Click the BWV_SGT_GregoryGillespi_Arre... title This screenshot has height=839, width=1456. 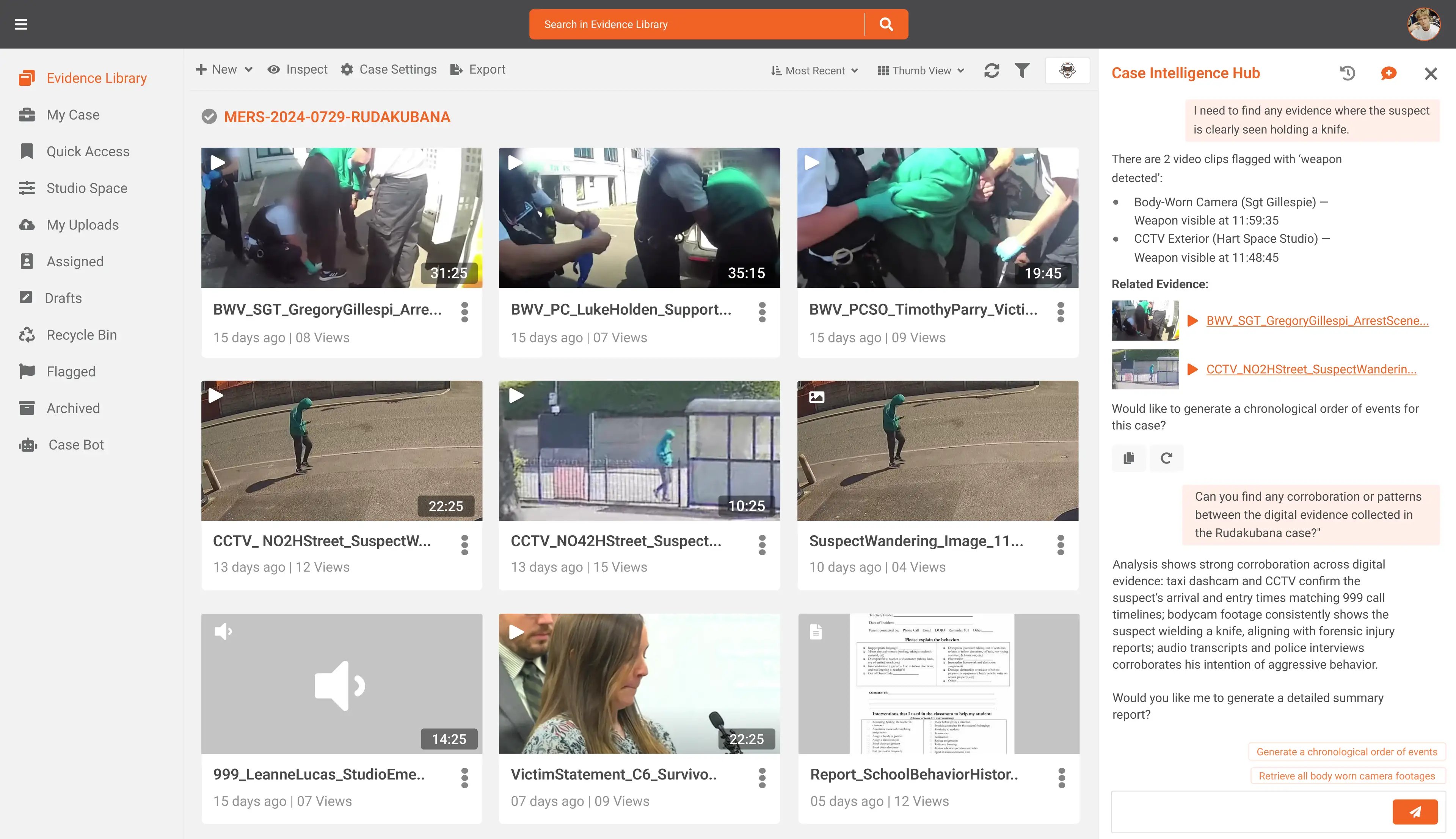point(327,310)
